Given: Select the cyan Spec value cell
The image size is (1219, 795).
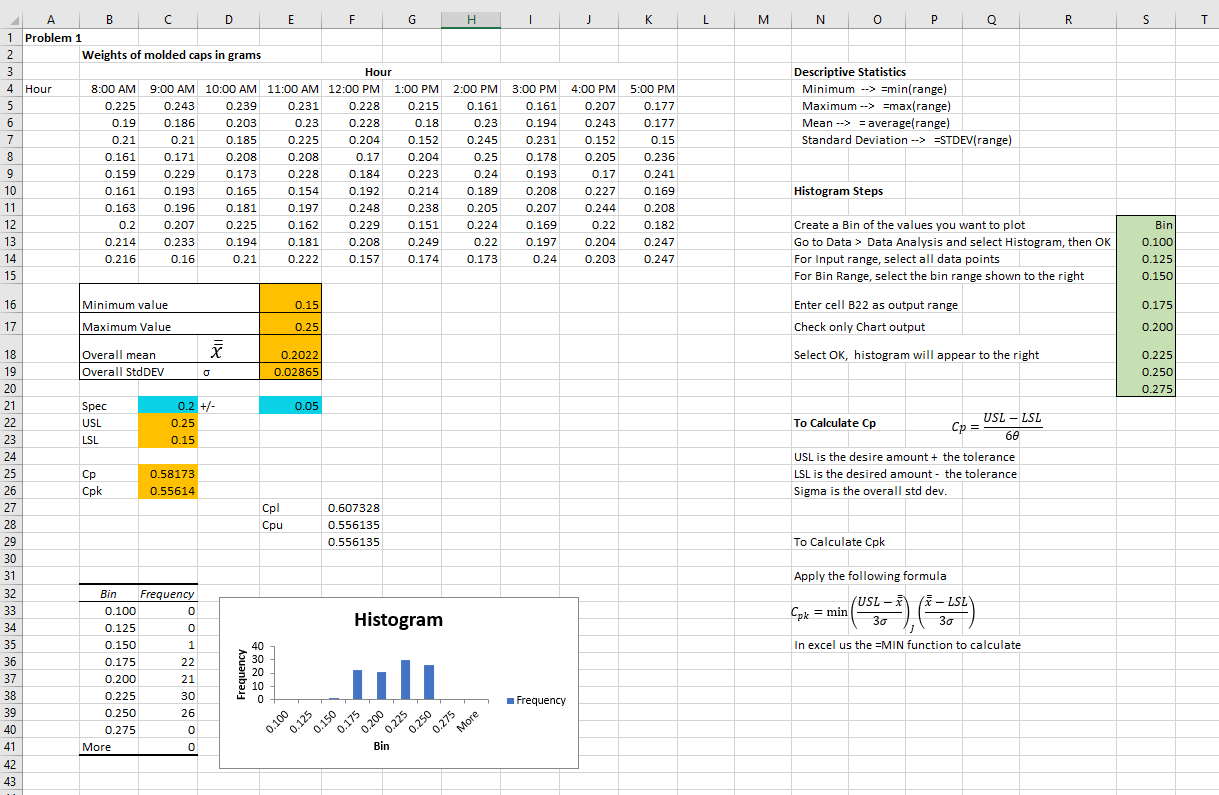Looking at the screenshot, I should coord(167,406).
